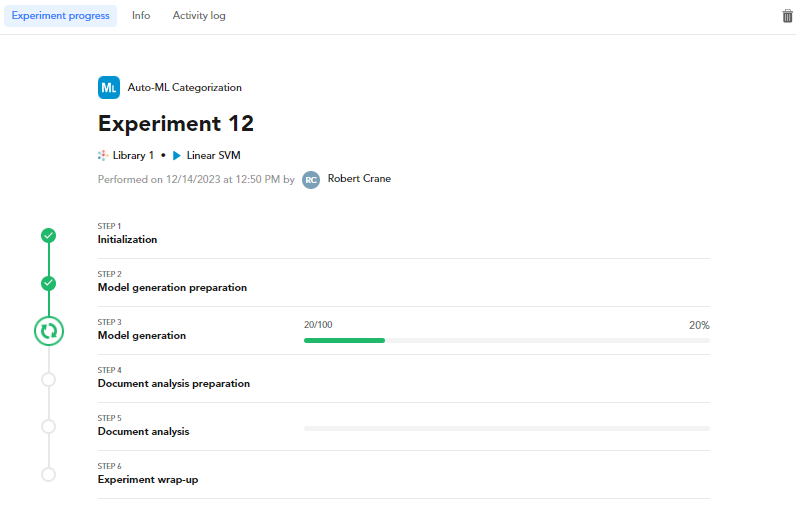This screenshot has width=796, height=513.
Task: Click the Initialization green checkmark icon
Action: point(48,235)
